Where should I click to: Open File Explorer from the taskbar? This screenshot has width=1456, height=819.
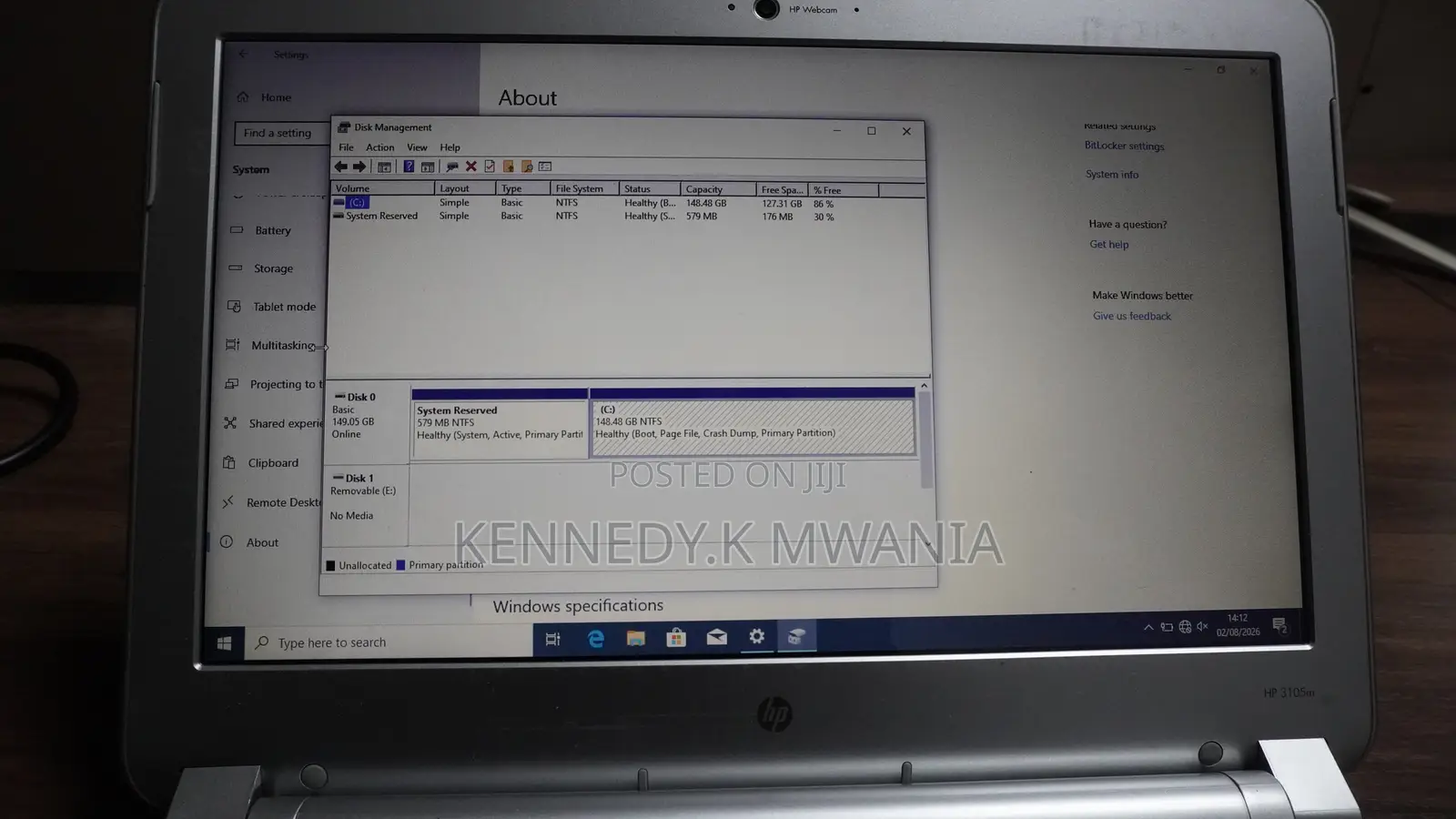point(635,638)
